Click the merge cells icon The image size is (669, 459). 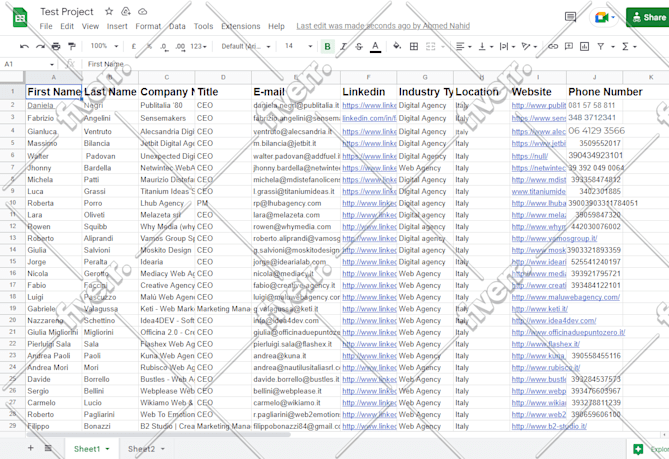tap(431, 46)
